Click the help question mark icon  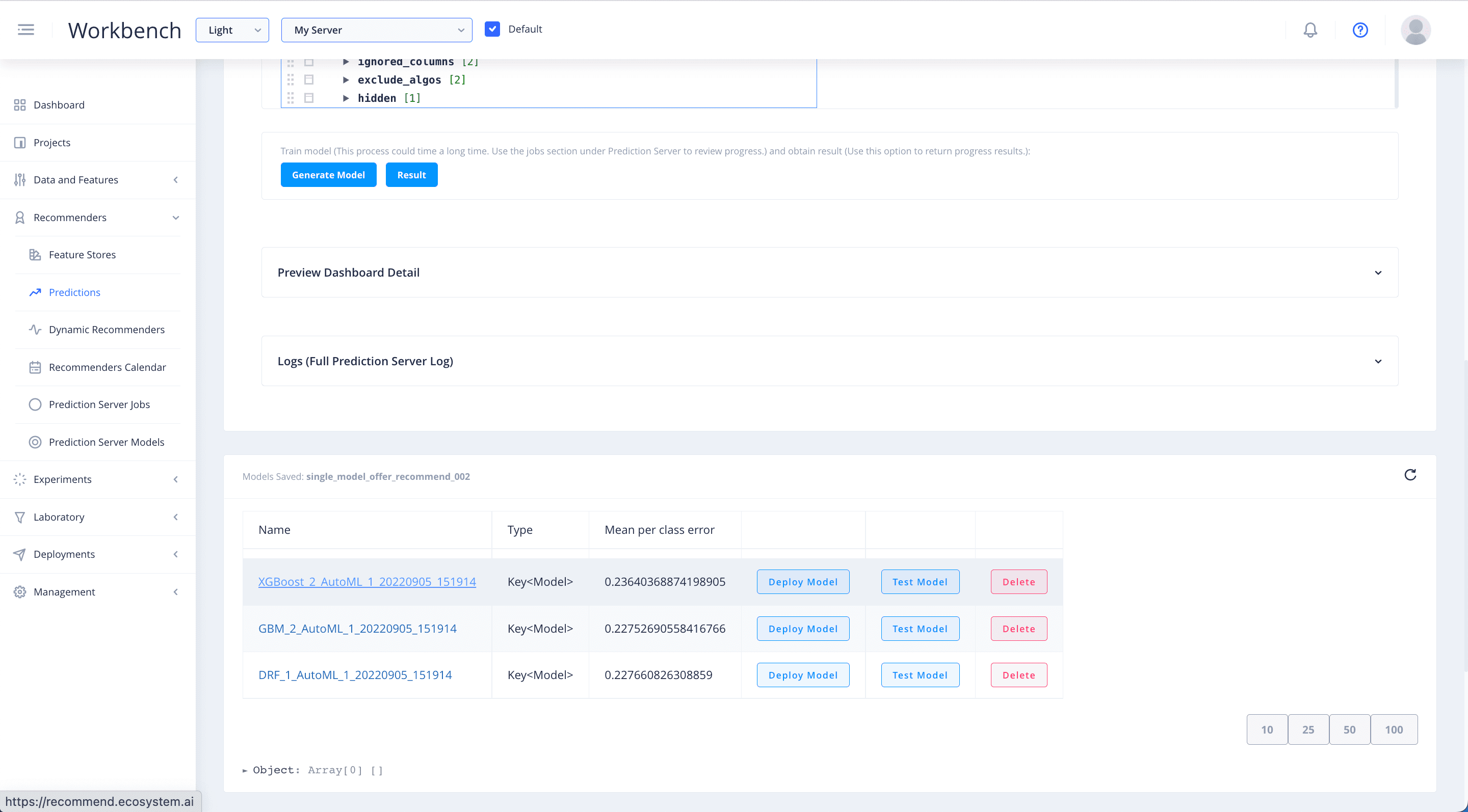click(x=1360, y=30)
